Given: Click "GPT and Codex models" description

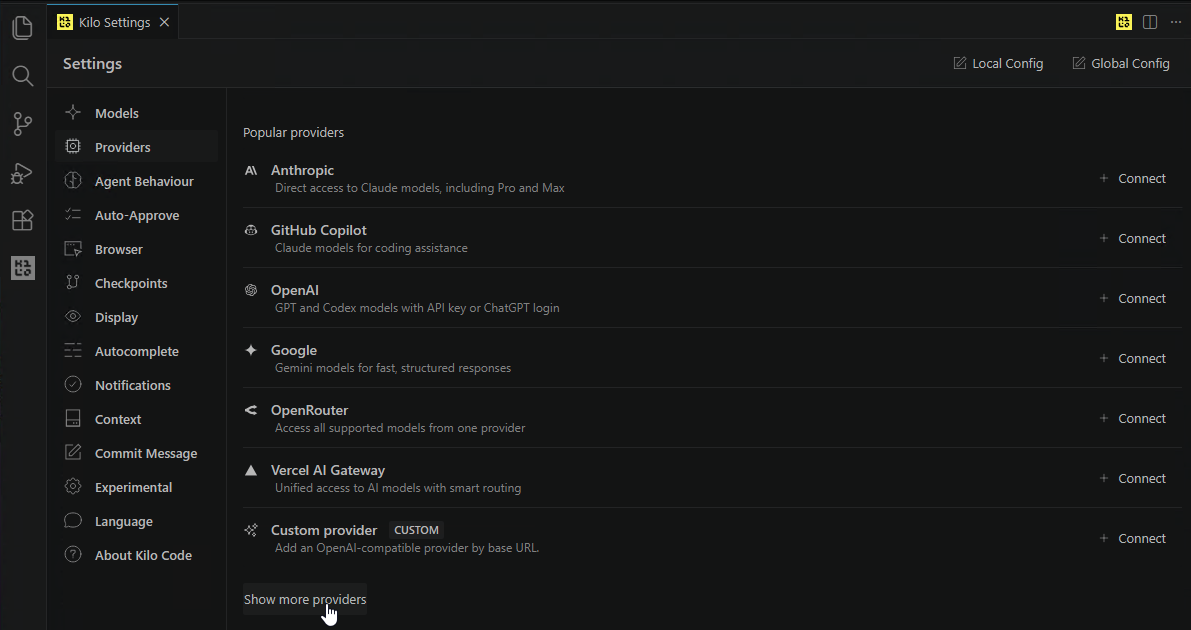Looking at the screenshot, I should pyautogui.click(x=417, y=308).
